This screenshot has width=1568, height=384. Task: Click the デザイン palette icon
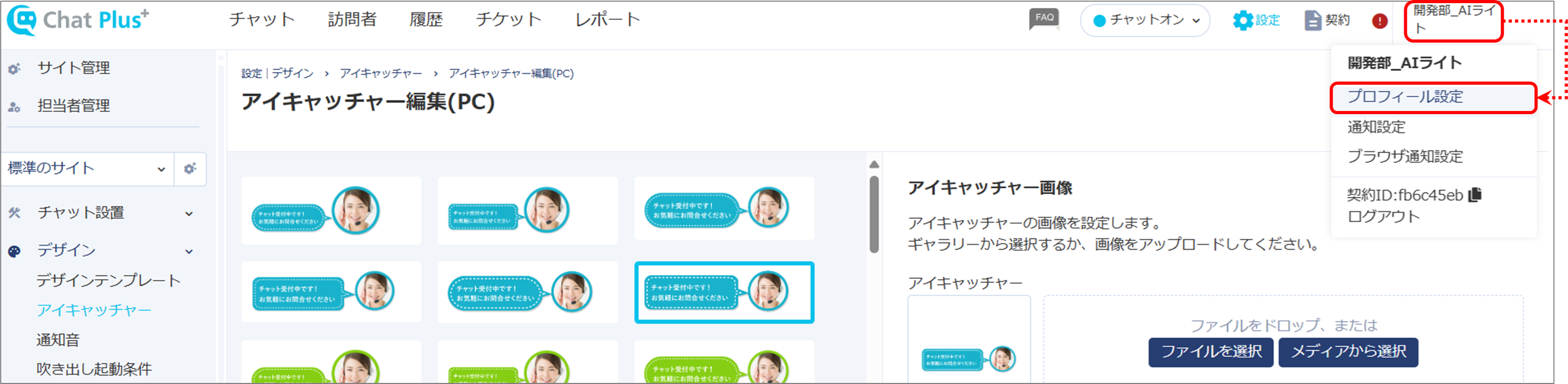coord(15,251)
